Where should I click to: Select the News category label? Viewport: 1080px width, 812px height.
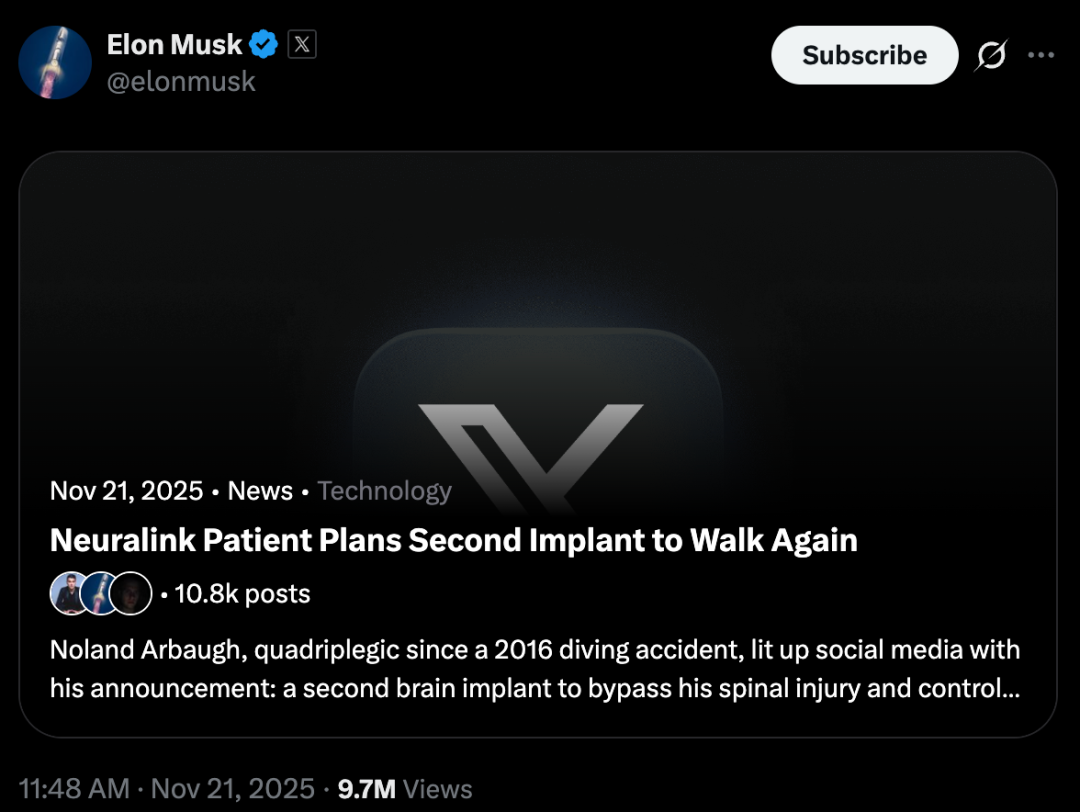click(x=260, y=491)
